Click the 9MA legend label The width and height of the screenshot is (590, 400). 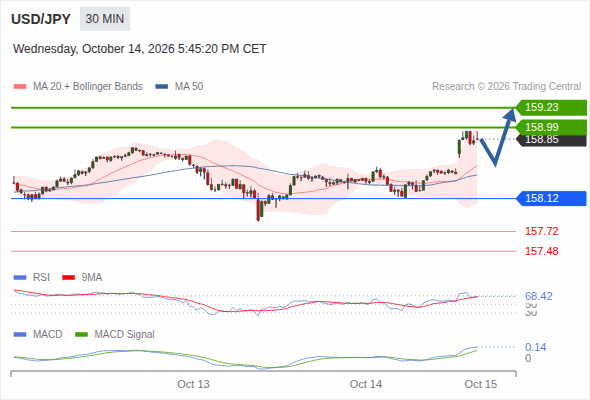[x=92, y=278]
